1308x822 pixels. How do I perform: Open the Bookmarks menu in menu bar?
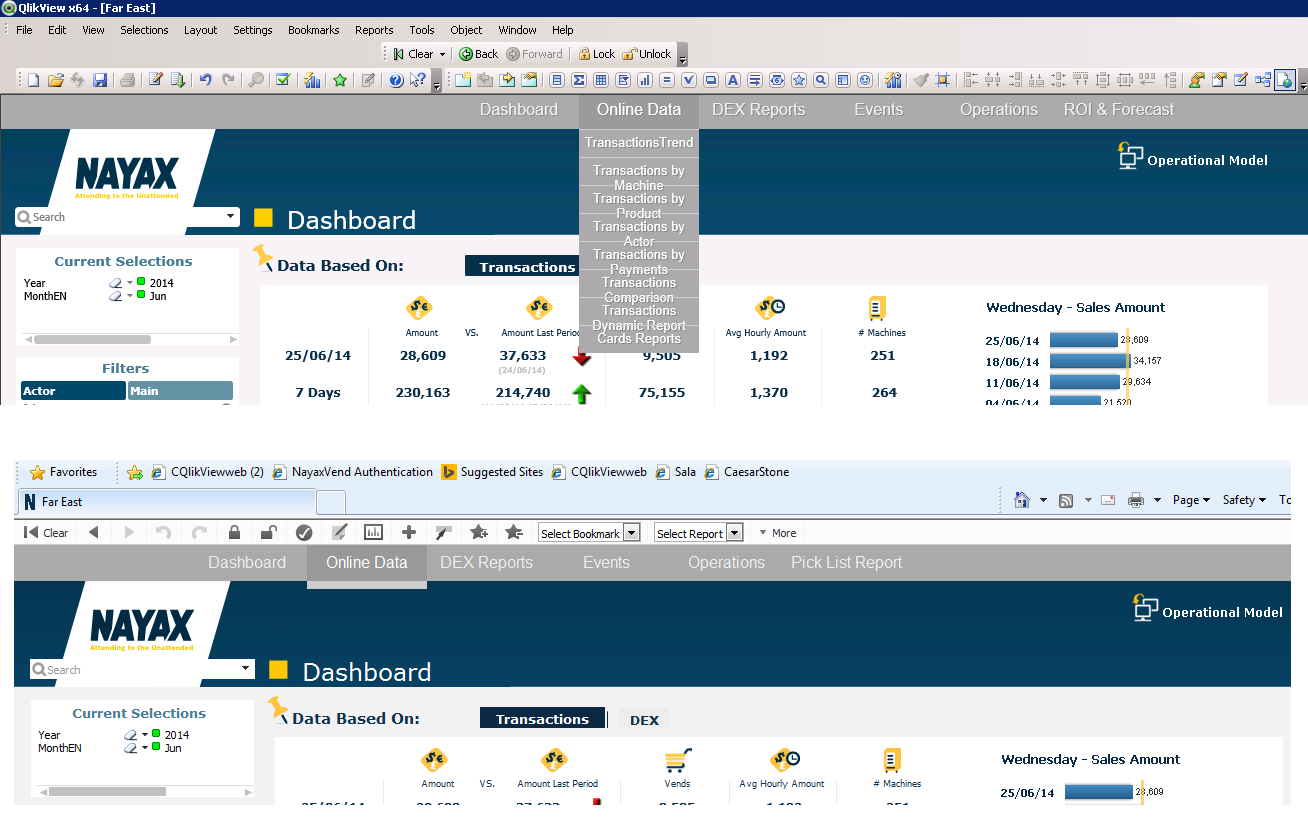click(313, 30)
